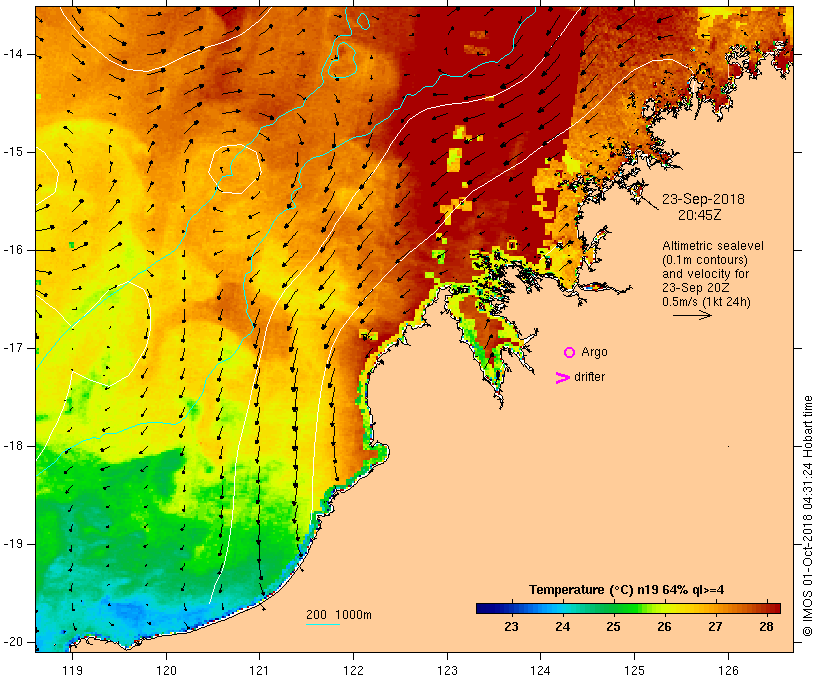Click the longitude label 119

(x=72, y=671)
